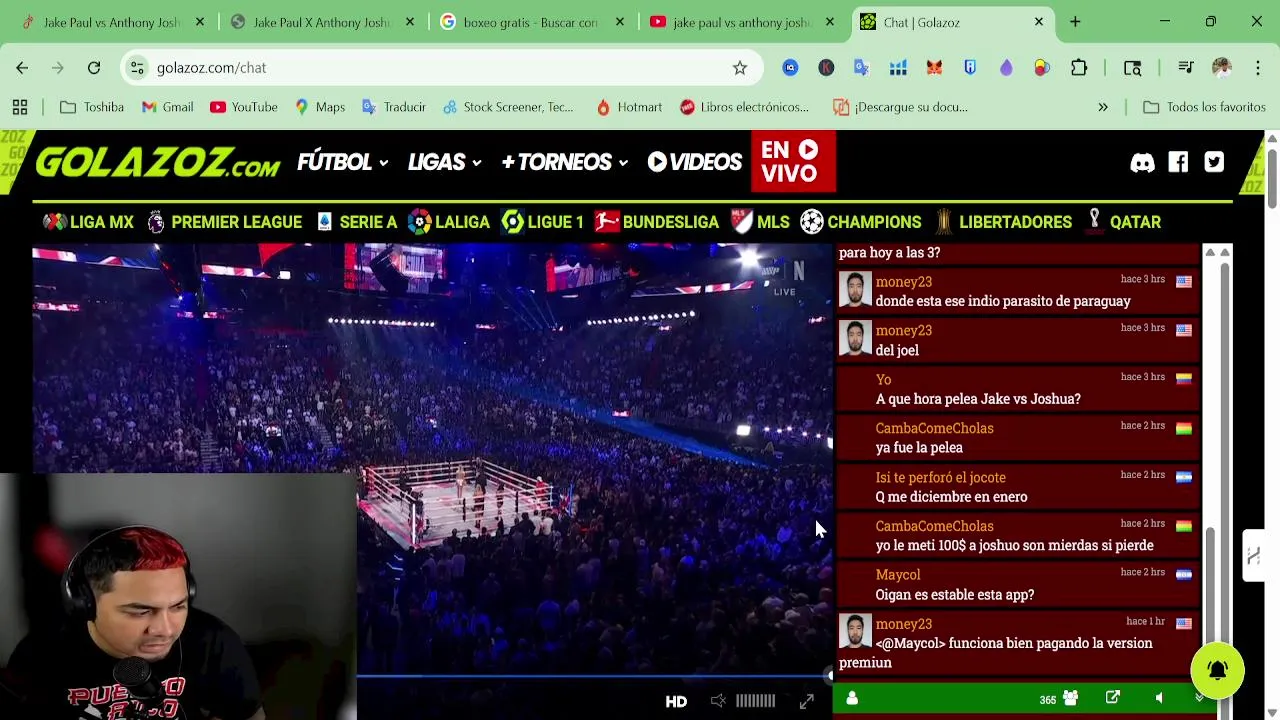1280x720 pixels.
Task: Expand the FÚTBOL dropdown menu
Action: (342, 162)
